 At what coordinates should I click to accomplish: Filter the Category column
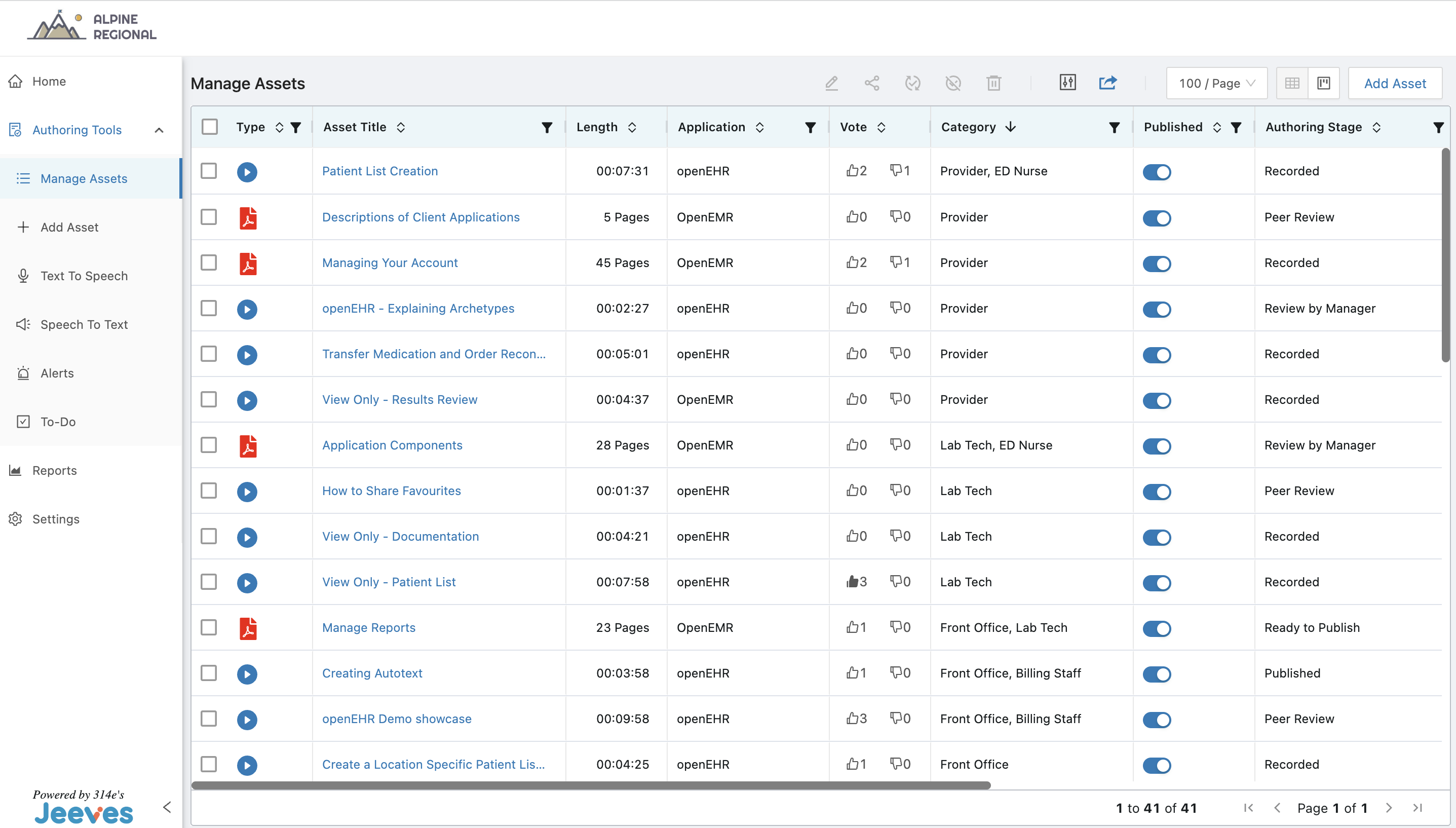point(1115,127)
